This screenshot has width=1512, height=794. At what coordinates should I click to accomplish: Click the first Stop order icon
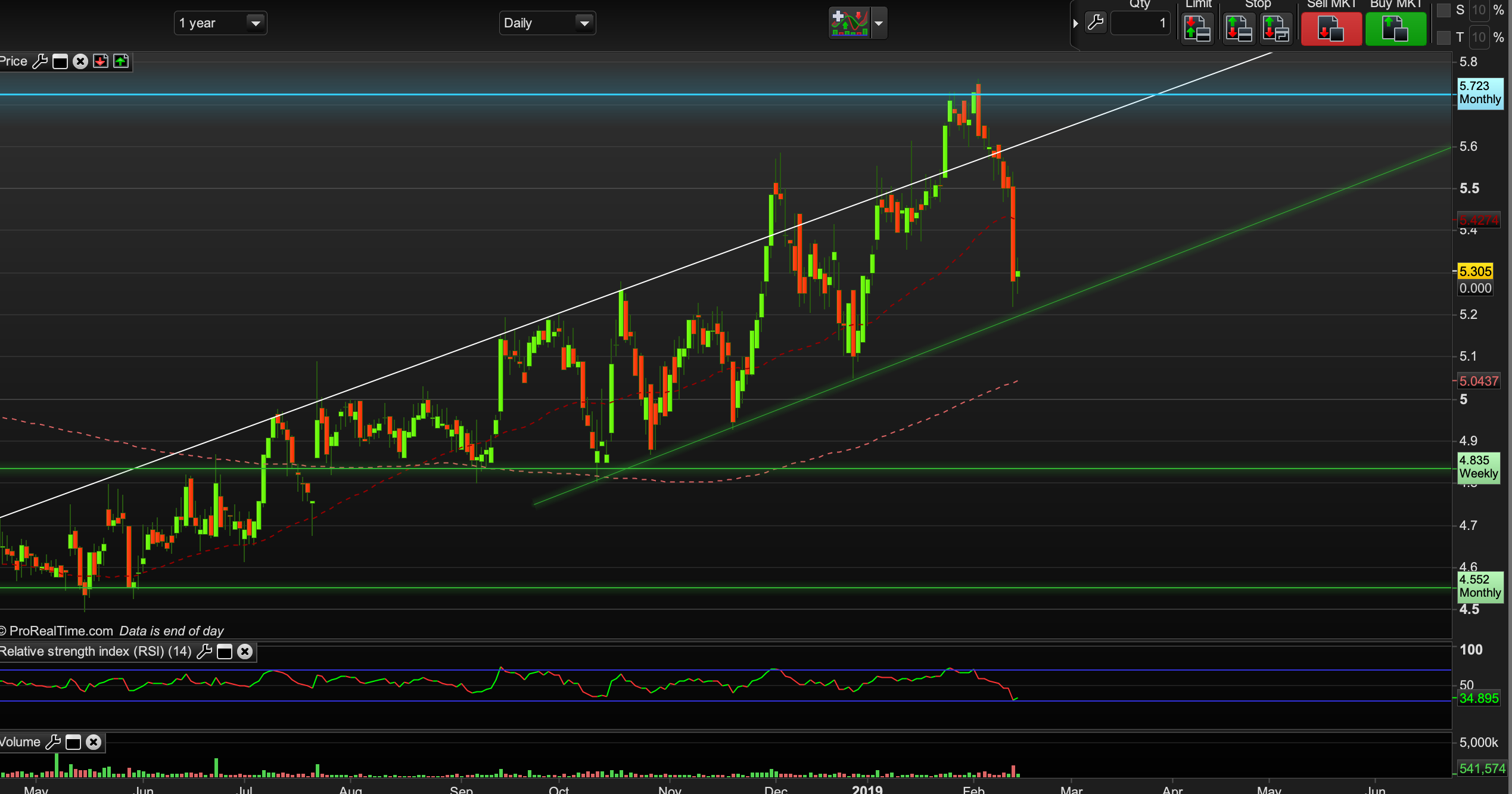click(1239, 28)
